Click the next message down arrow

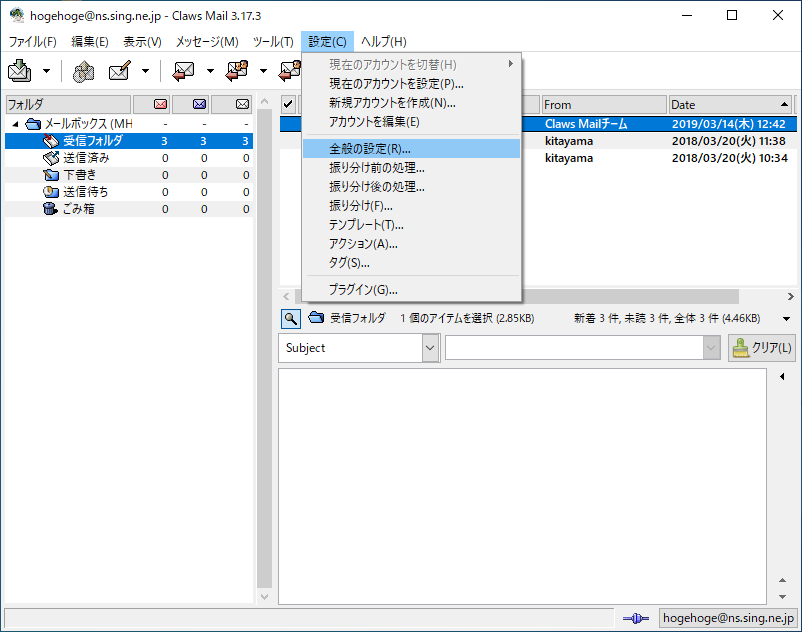tap(782, 597)
